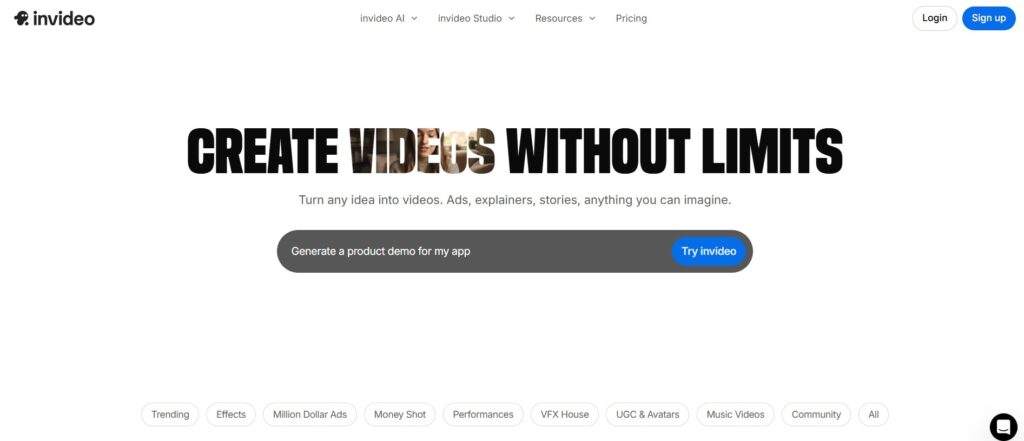Select the Community category chip
Image resolution: width=1024 pixels, height=441 pixels.
(816, 414)
